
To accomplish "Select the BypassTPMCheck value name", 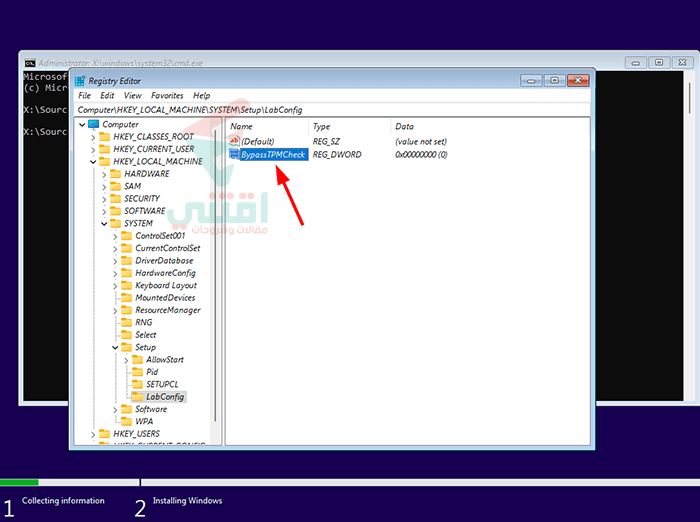I will [x=273, y=155].
